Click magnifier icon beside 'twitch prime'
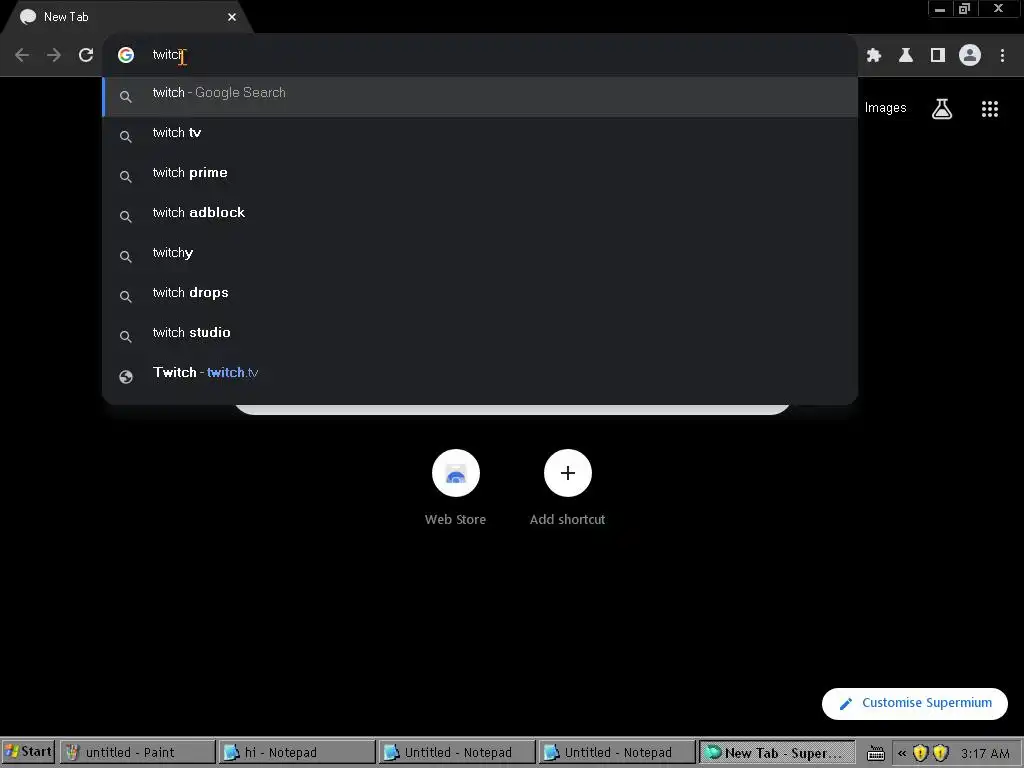 (x=126, y=177)
